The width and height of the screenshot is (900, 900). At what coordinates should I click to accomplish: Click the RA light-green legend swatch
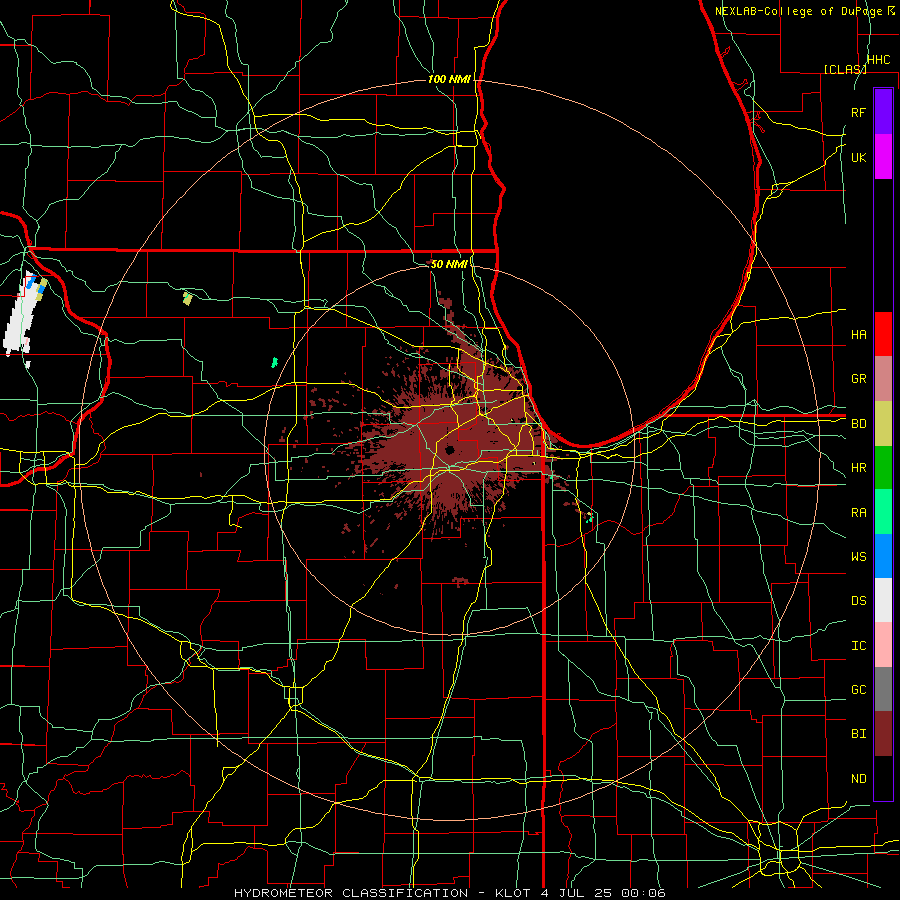[x=883, y=512]
